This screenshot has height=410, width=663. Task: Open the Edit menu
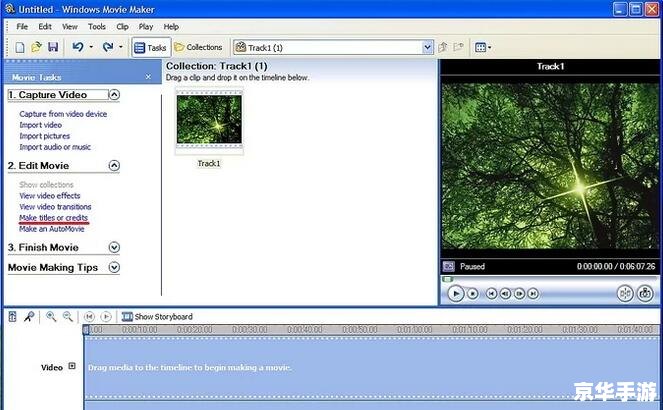point(45,27)
